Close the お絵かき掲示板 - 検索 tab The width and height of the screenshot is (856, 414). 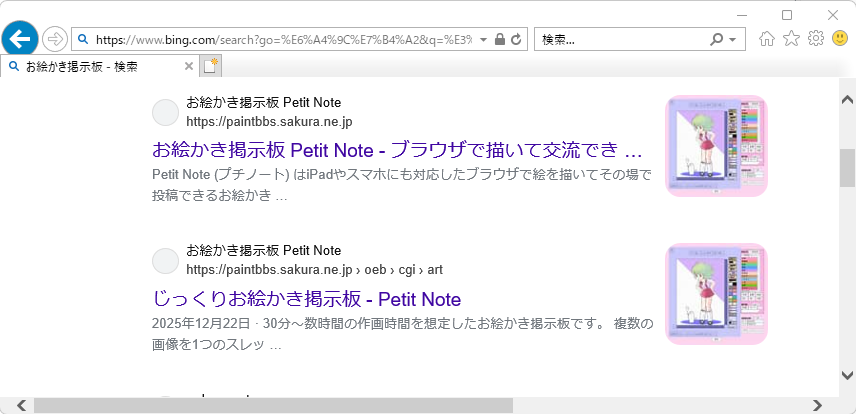tap(189, 66)
